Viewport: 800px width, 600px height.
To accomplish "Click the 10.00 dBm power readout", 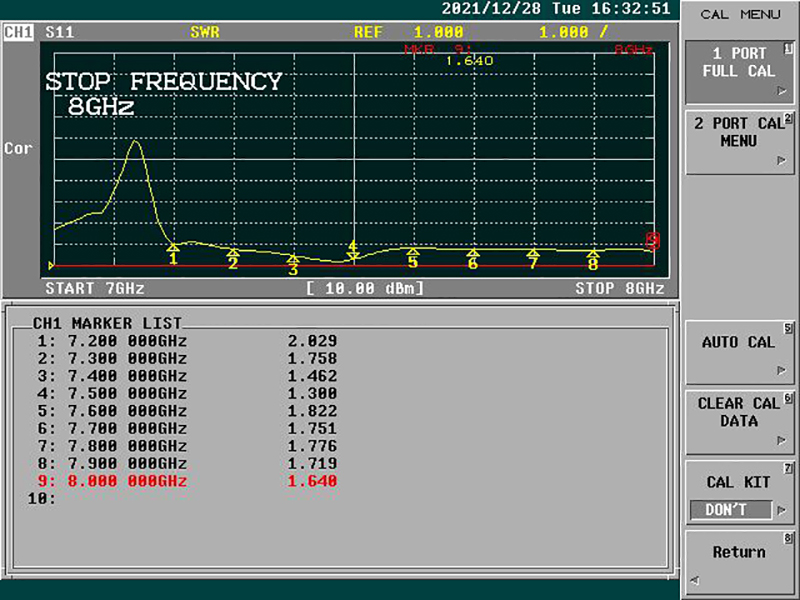I will tap(365, 288).
